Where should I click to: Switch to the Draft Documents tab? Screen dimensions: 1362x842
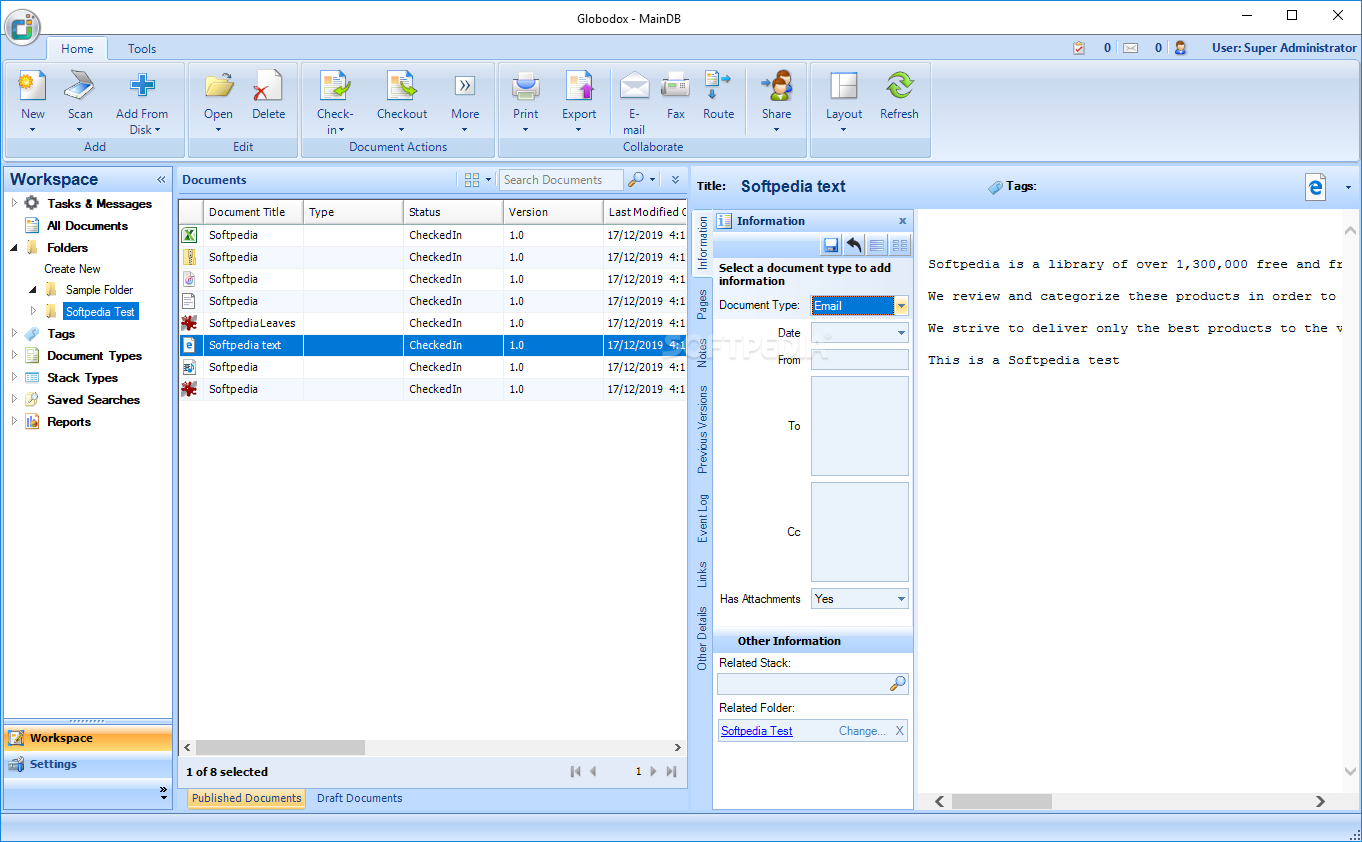359,798
